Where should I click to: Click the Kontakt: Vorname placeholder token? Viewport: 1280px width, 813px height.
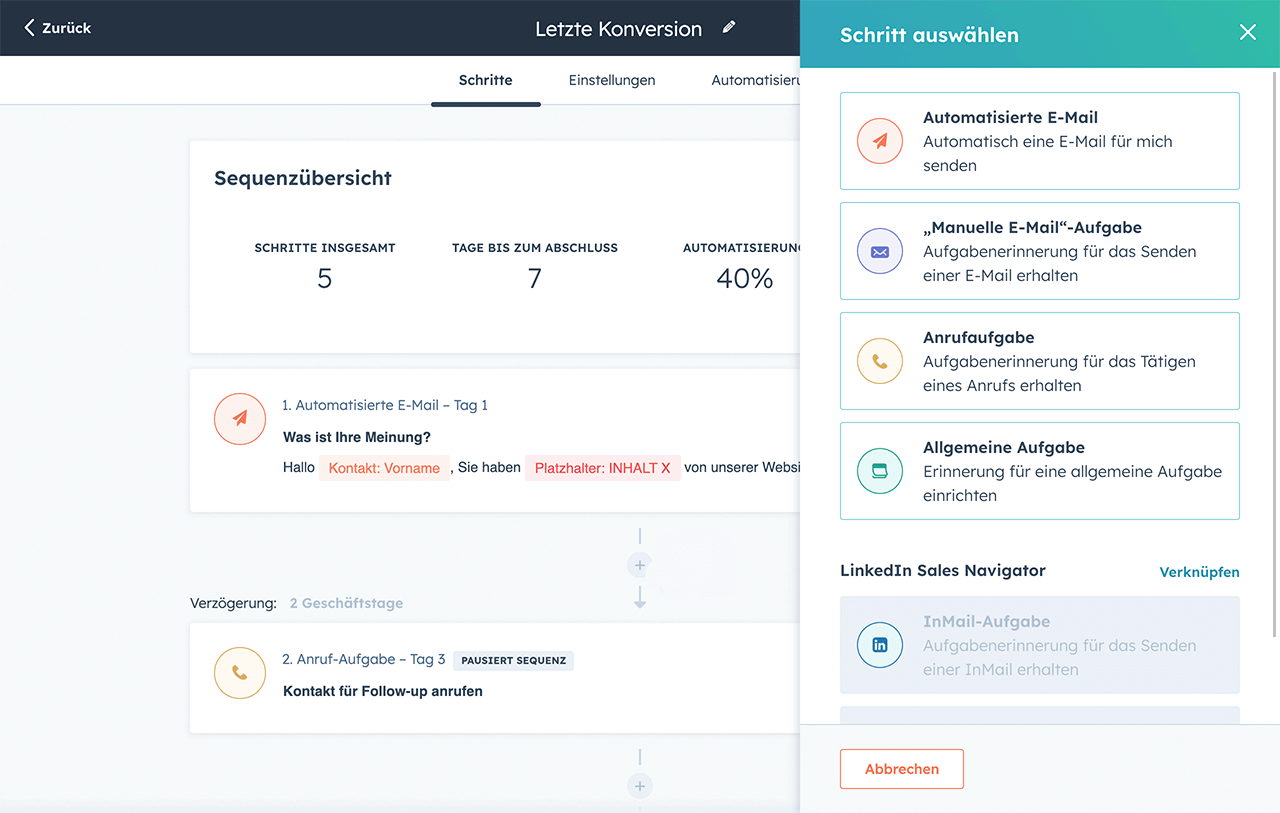(384, 468)
